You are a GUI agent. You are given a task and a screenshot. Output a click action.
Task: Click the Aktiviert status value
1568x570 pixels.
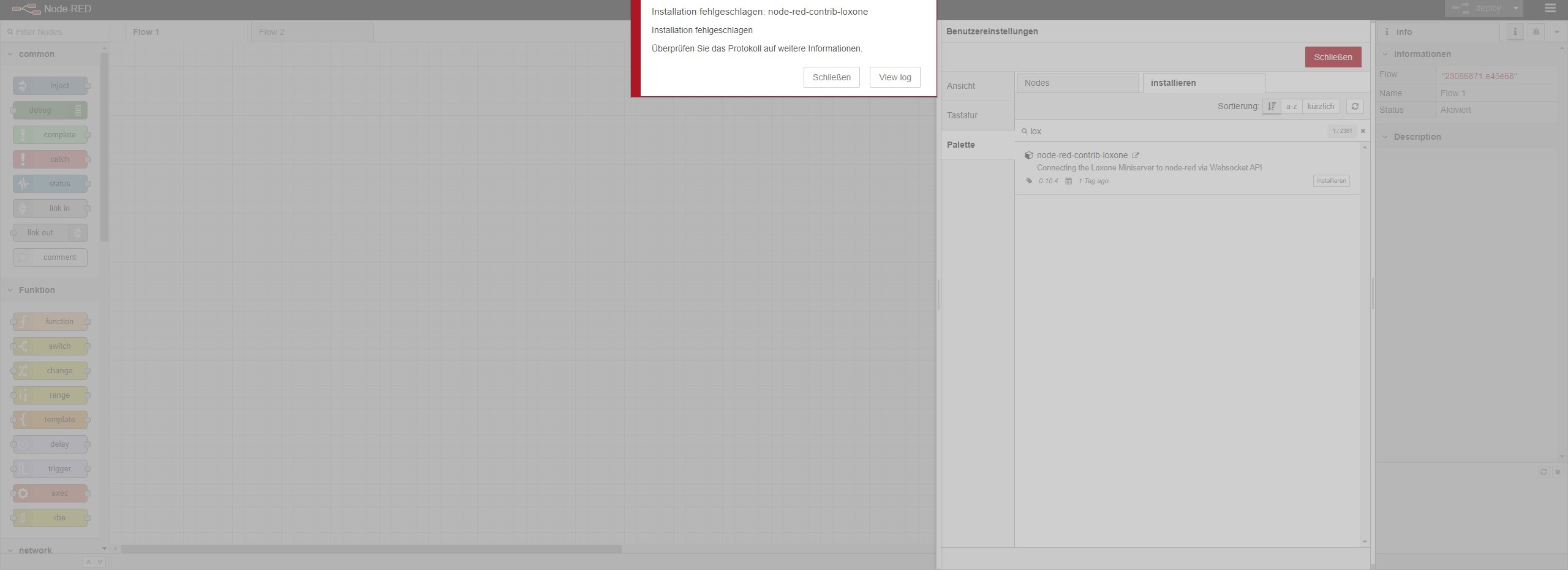pos(1455,110)
